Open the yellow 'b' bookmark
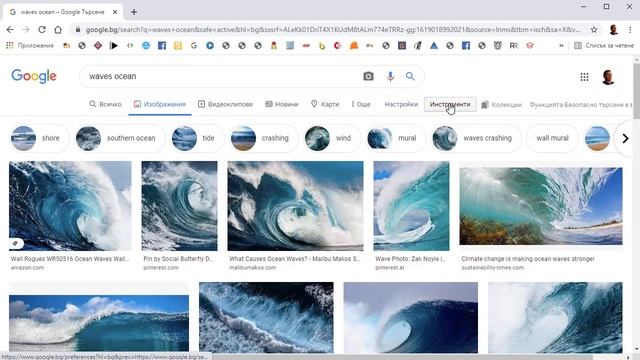Image resolution: width=640 pixels, height=360 pixels. pyautogui.click(x=322, y=46)
